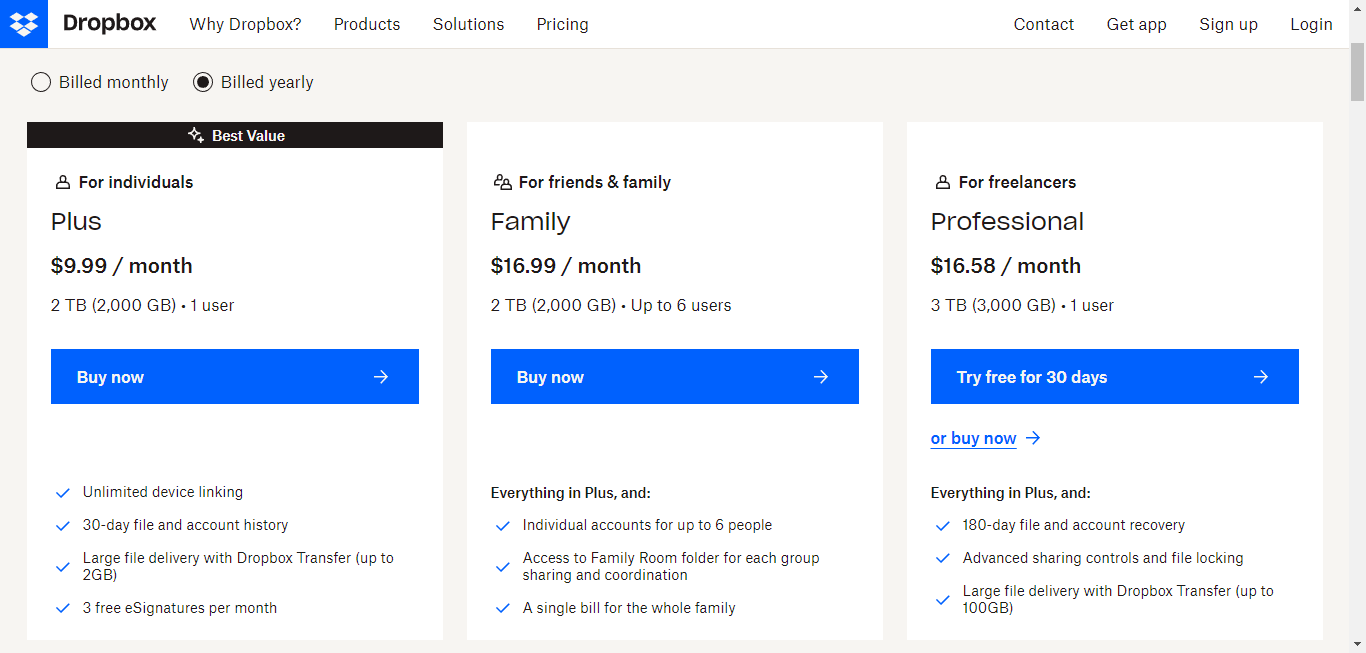This screenshot has width=1366, height=653.
Task: Click 'Unlimited device linking' feature text
Action: 163,492
